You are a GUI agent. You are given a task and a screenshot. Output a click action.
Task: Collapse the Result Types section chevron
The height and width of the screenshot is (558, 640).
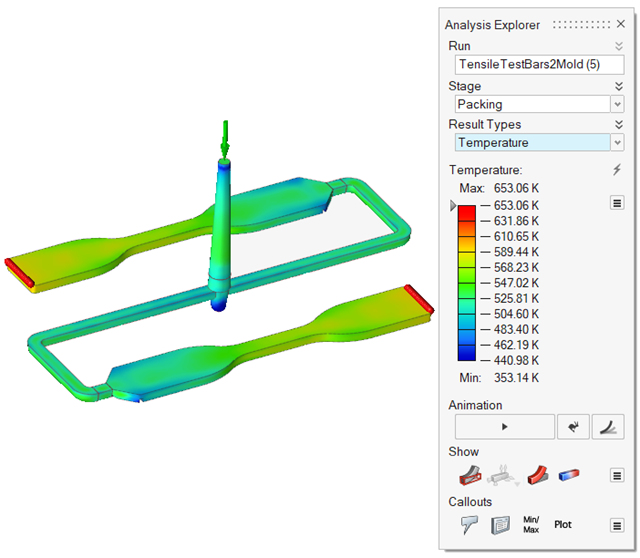tap(618, 124)
